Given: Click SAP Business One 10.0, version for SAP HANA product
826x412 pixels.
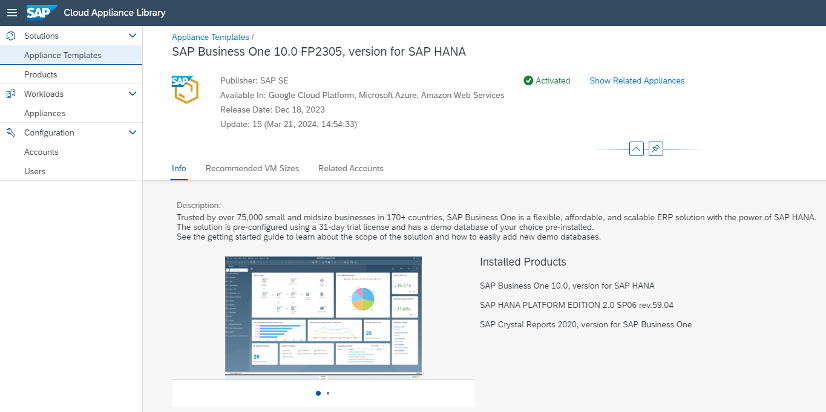Looking at the screenshot, I should [567, 286].
